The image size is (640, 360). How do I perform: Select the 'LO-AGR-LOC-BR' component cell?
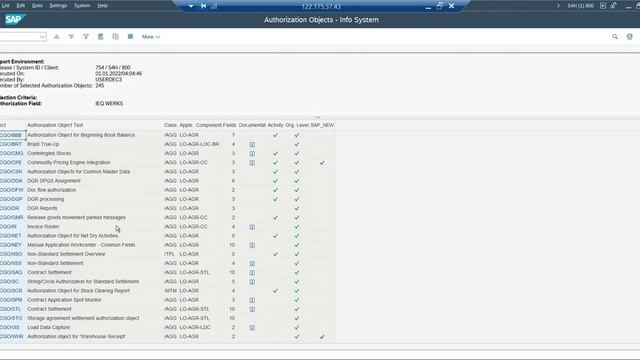point(199,144)
